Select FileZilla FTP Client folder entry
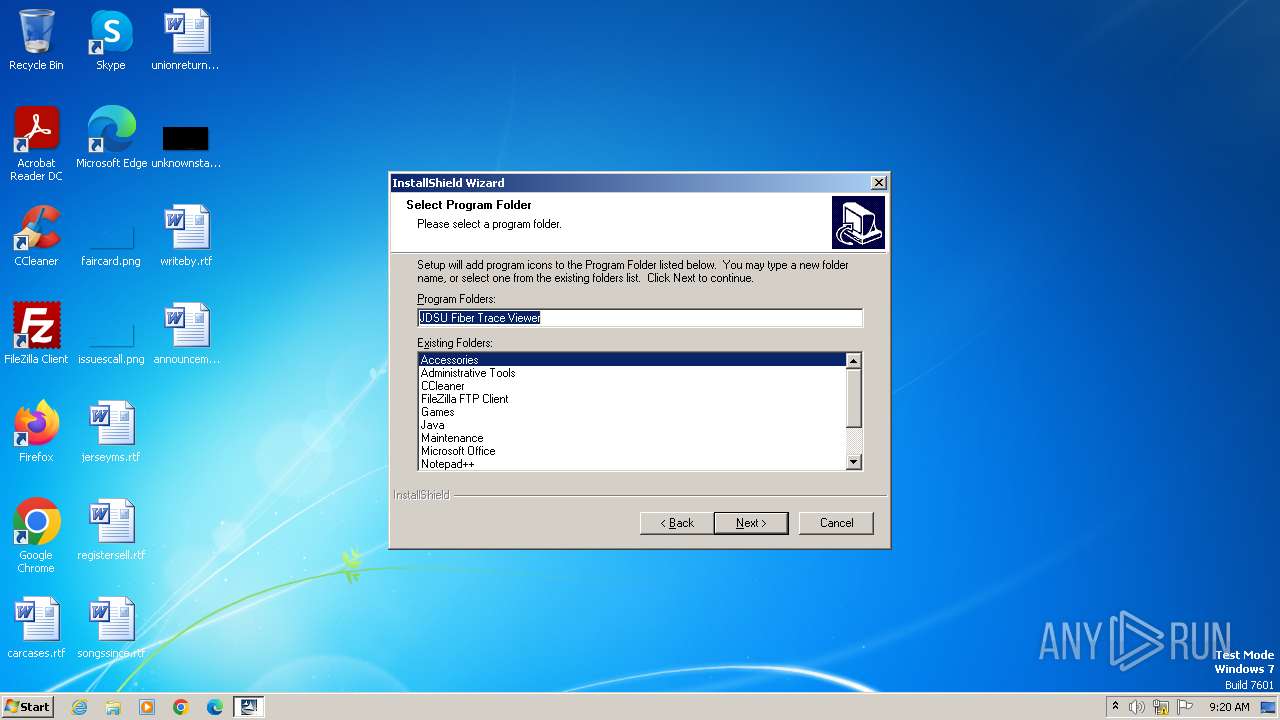Image resolution: width=1280 pixels, height=720 pixels. (x=632, y=399)
